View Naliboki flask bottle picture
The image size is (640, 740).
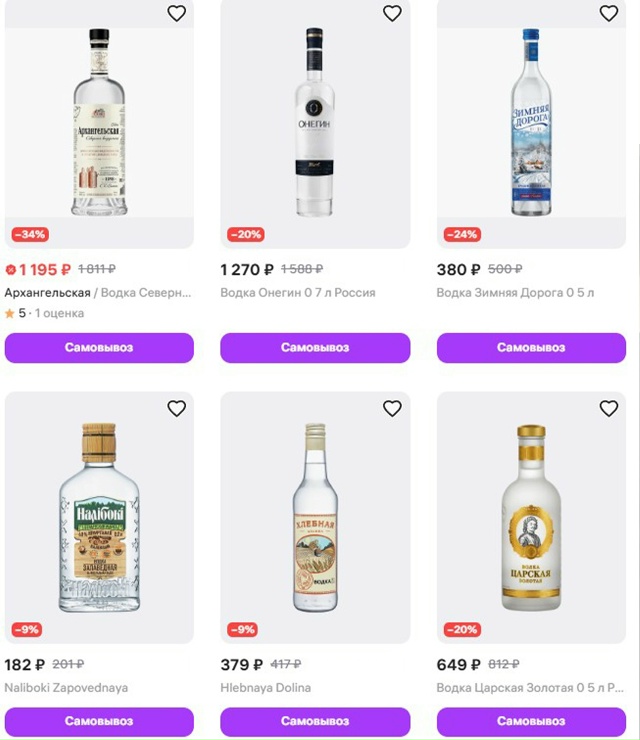(99, 517)
